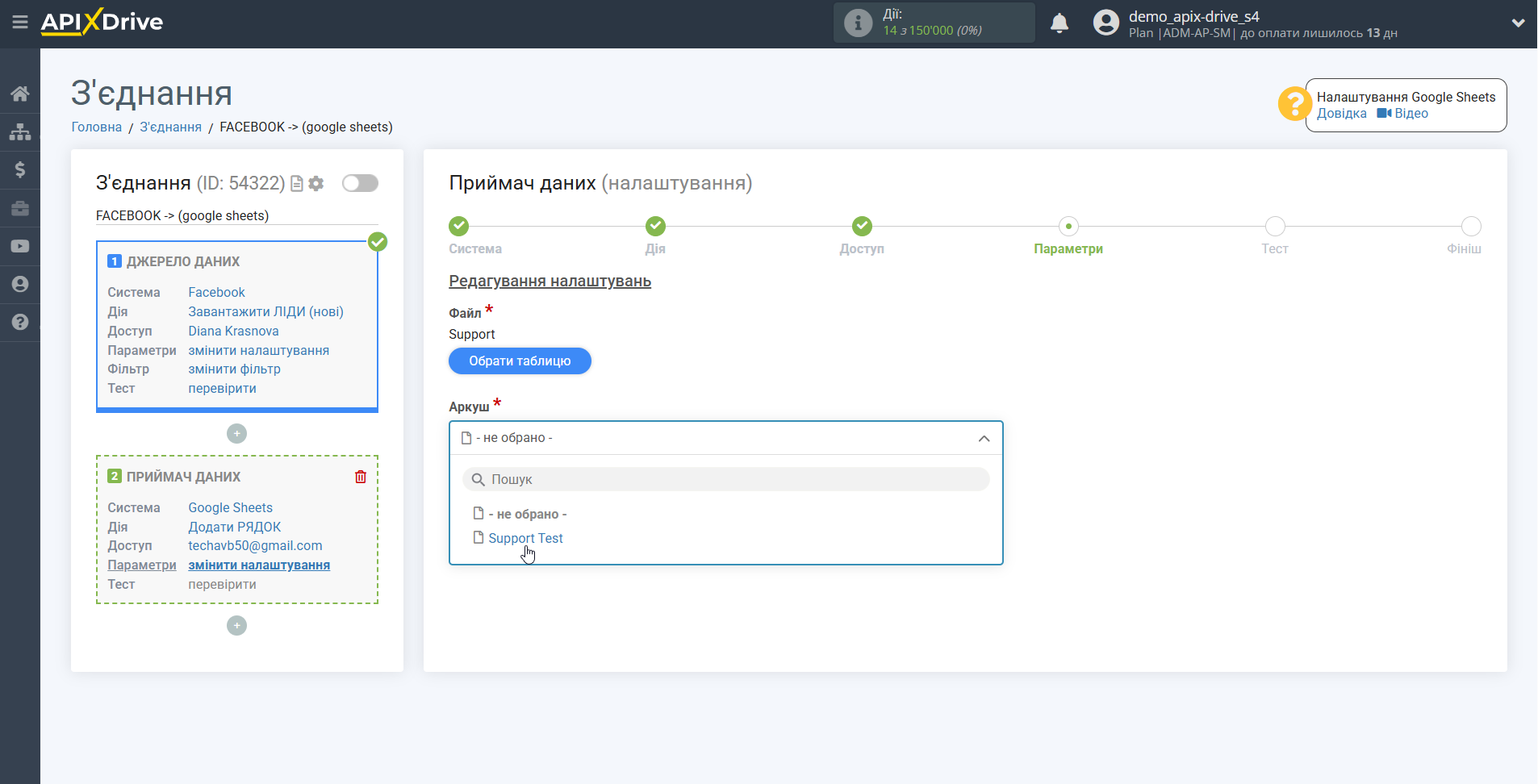
Task: Open the profile sidebar icon
Action: [20, 284]
